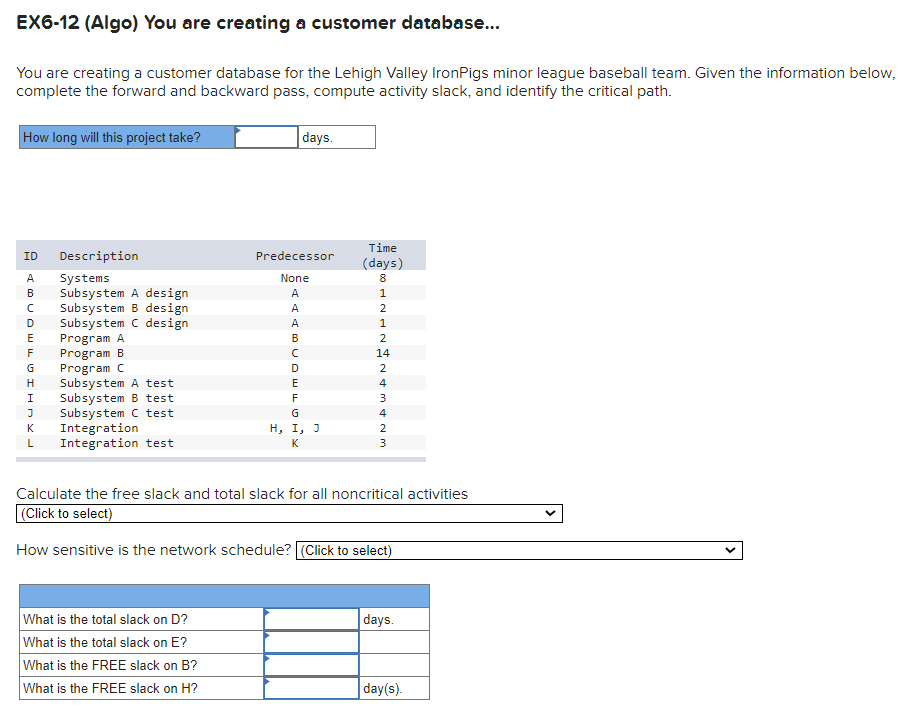Click the project duration input field
The width and height of the screenshot is (922, 726).
point(265,136)
